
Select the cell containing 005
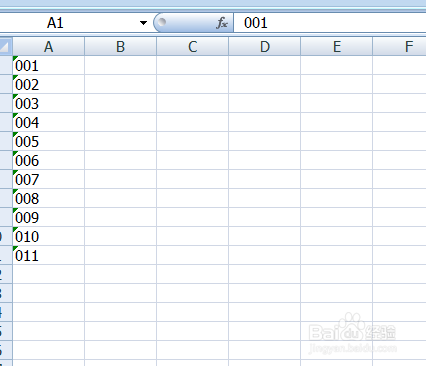tap(48, 141)
